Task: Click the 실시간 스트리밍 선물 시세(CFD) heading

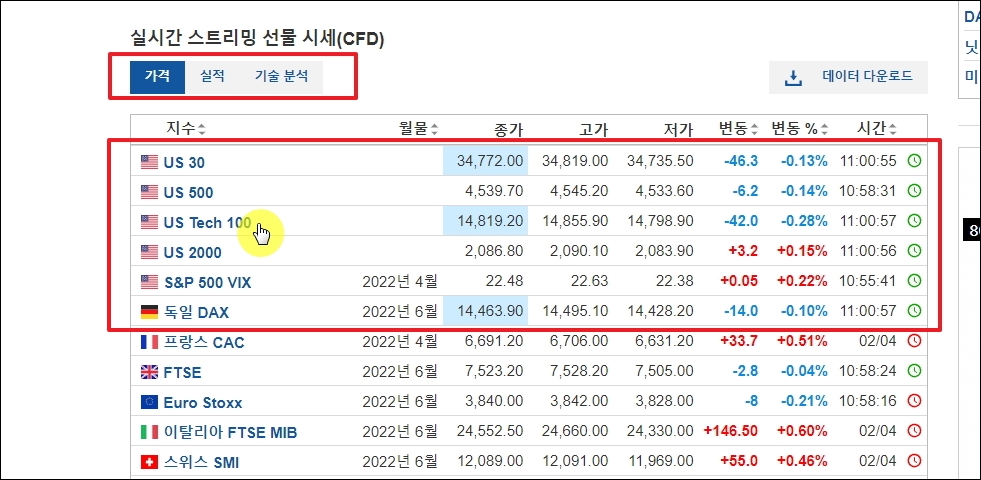Action: pyautogui.click(x=257, y=39)
